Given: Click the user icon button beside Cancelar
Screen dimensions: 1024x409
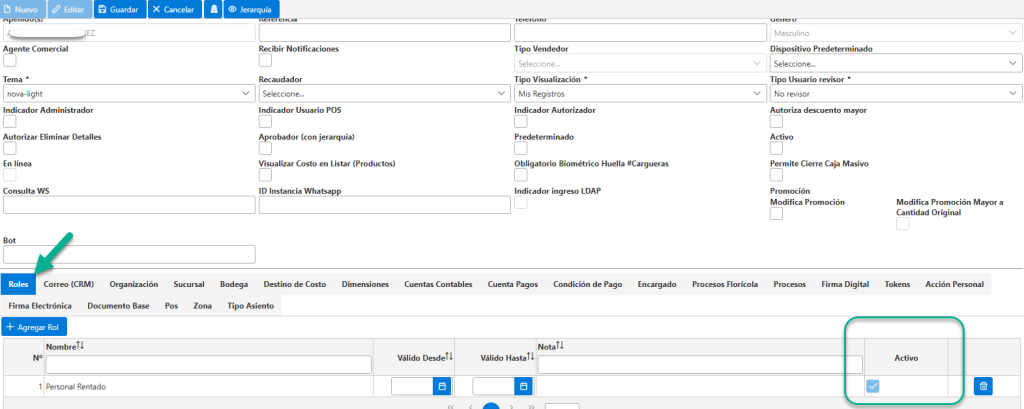Looking at the screenshot, I should point(213,10).
